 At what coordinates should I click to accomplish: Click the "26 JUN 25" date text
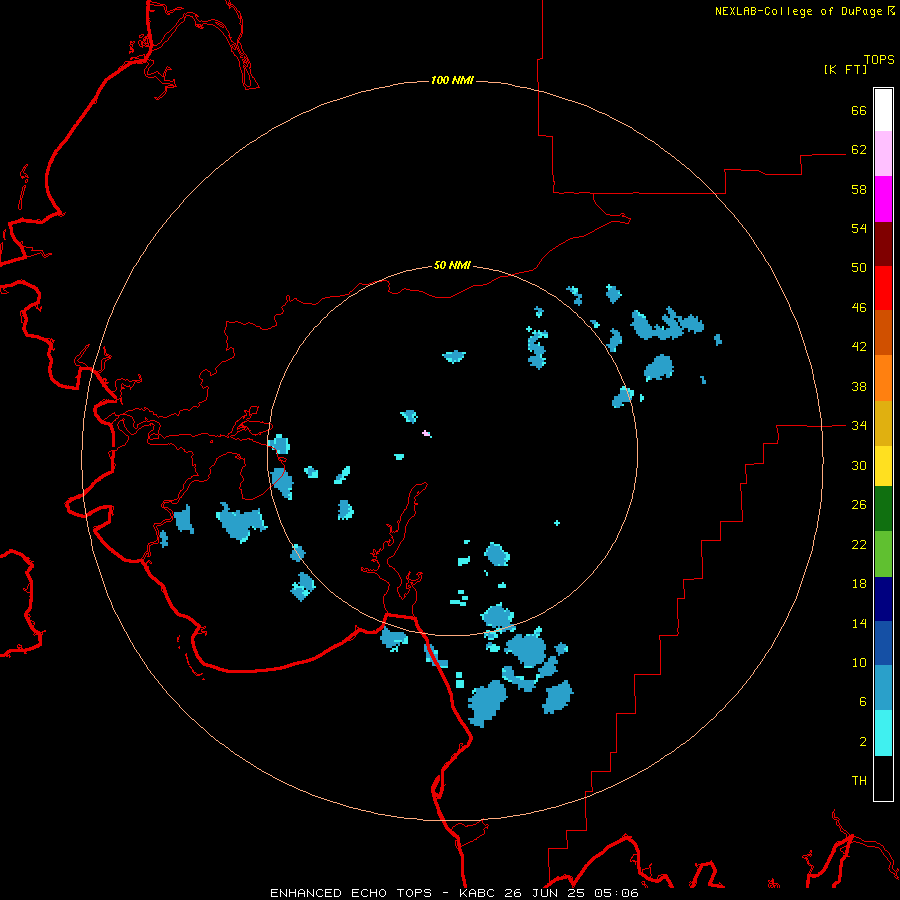(x=546, y=893)
